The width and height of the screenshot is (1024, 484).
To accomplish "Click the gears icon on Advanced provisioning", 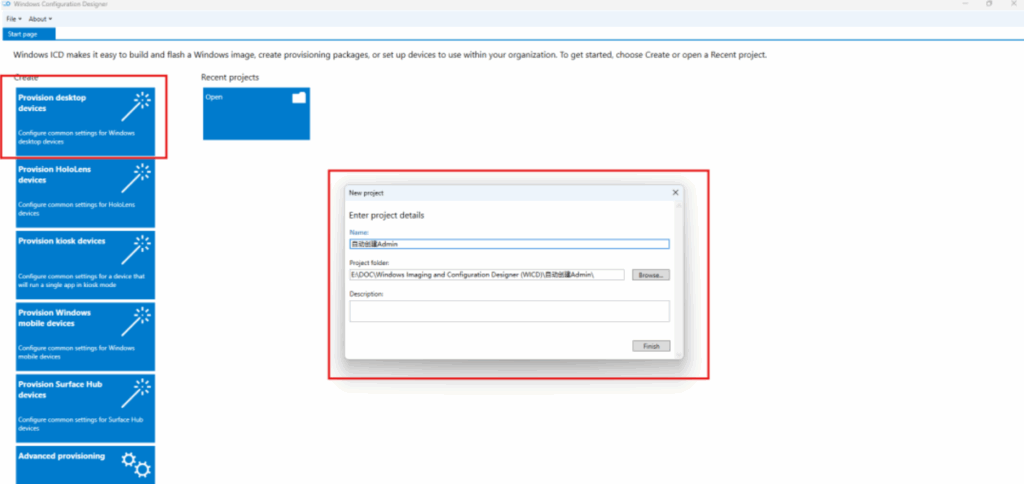I will (136, 463).
